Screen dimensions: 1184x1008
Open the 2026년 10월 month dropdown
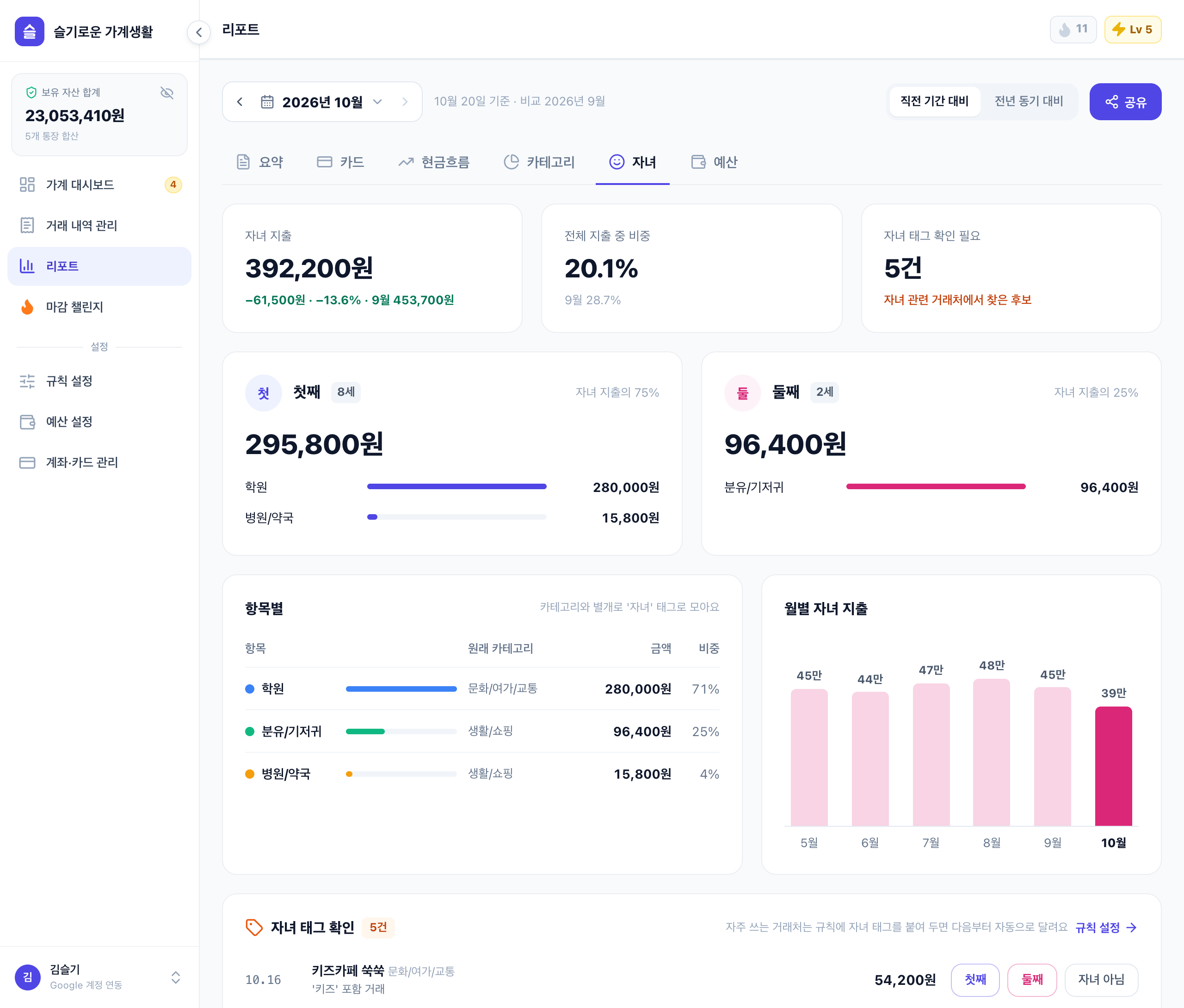[x=322, y=102]
